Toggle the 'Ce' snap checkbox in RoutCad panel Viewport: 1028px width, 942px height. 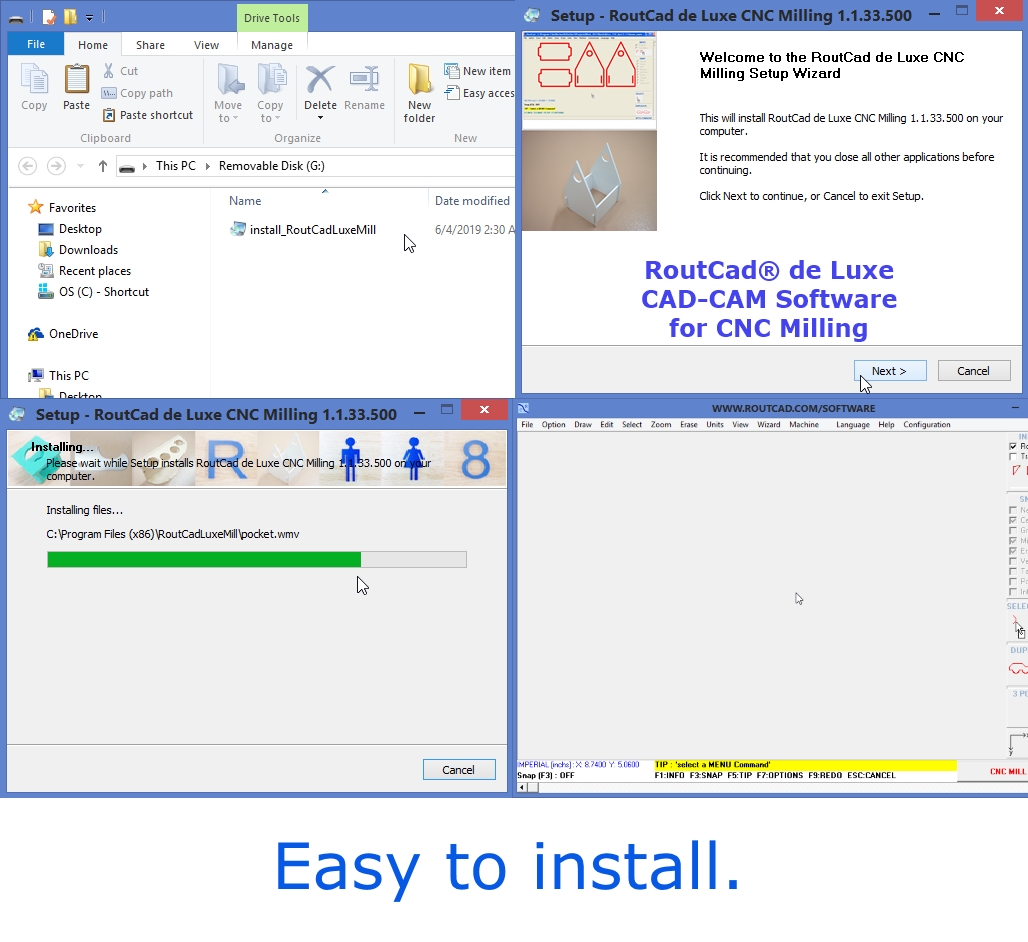tap(1013, 520)
